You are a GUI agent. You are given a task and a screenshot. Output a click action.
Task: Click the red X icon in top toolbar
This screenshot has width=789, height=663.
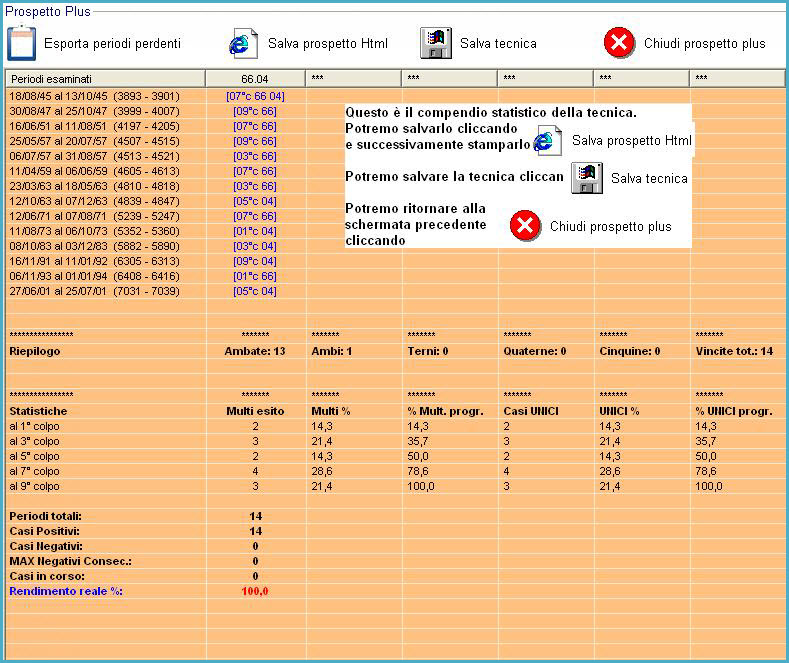pyautogui.click(x=619, y=43)
